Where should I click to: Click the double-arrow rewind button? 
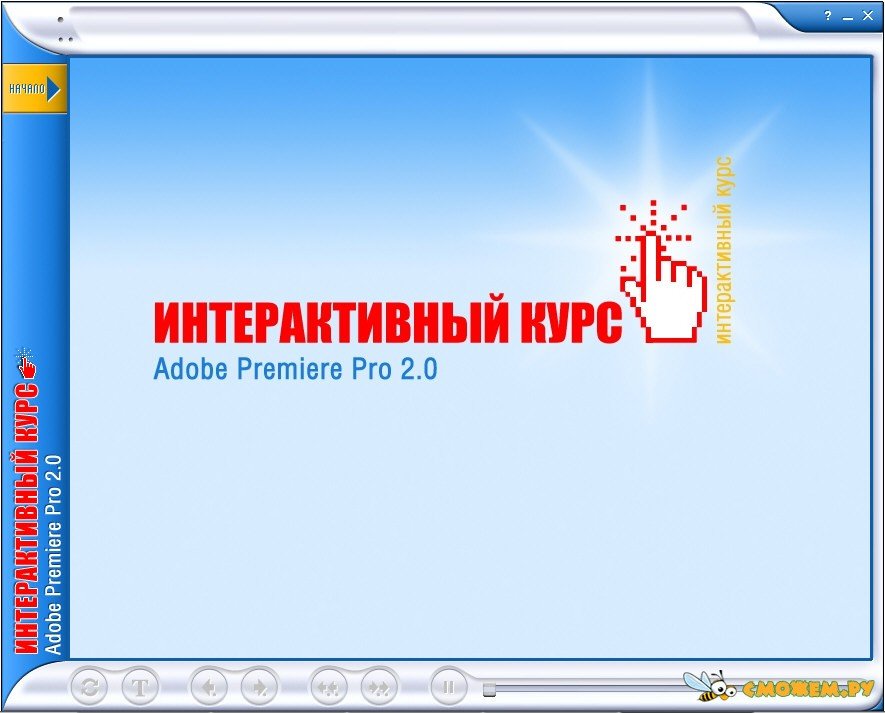pyautogui.click(x=329, y=687)
